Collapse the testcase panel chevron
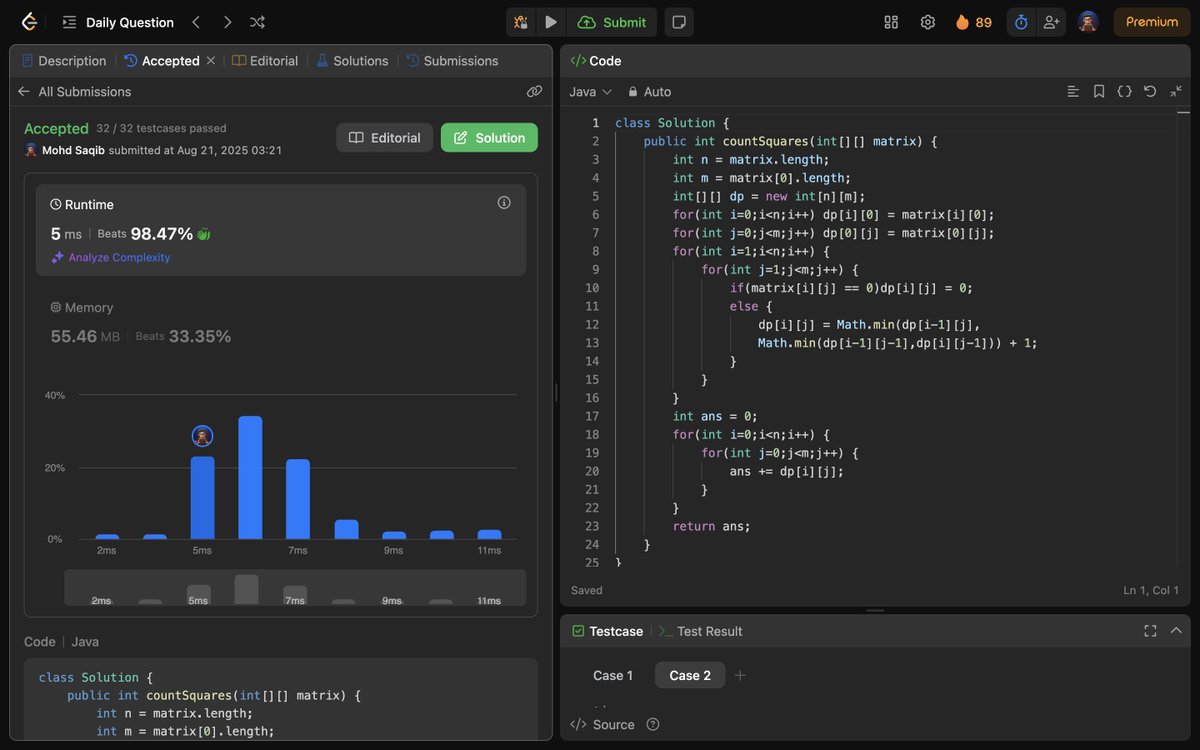The height and width of the screenshot is (750, 1200). tap(1176, 631)
